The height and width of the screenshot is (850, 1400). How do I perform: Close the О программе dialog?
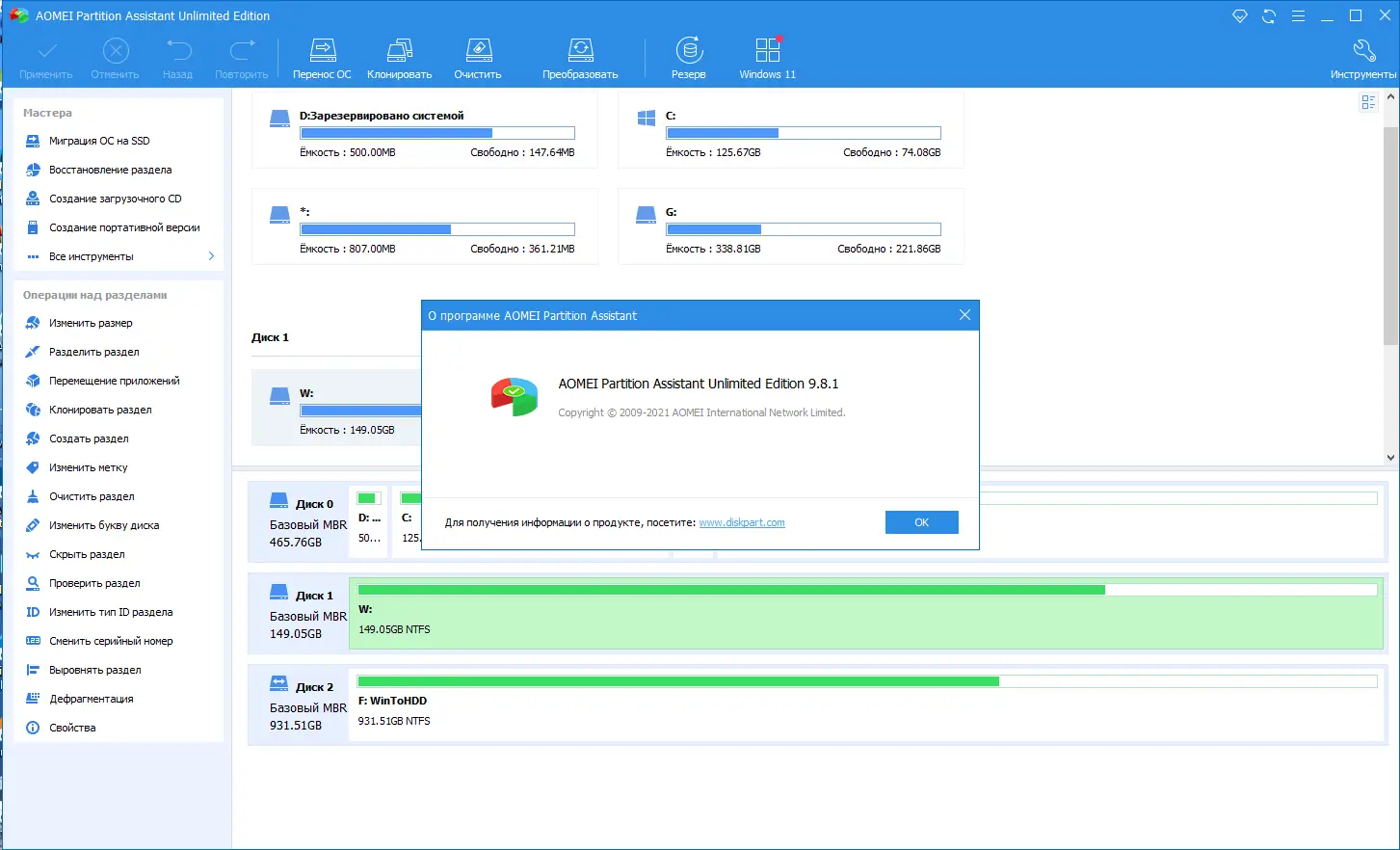pos(964,315)
